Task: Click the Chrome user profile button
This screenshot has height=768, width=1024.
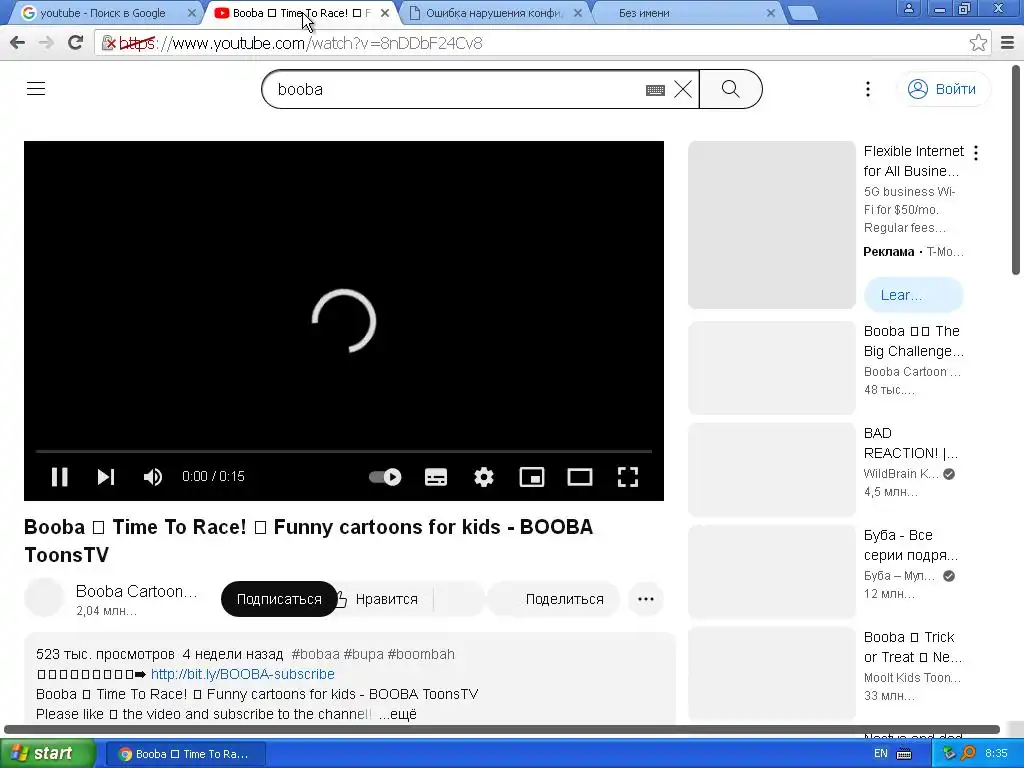Action: click(x=908, y=8)
